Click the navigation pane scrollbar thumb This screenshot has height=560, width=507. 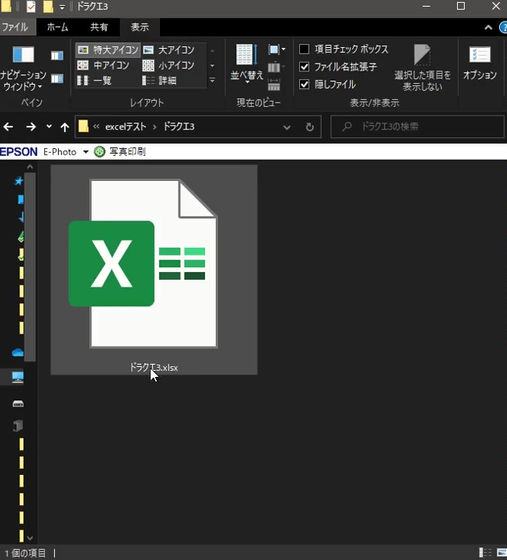[30, 267]
